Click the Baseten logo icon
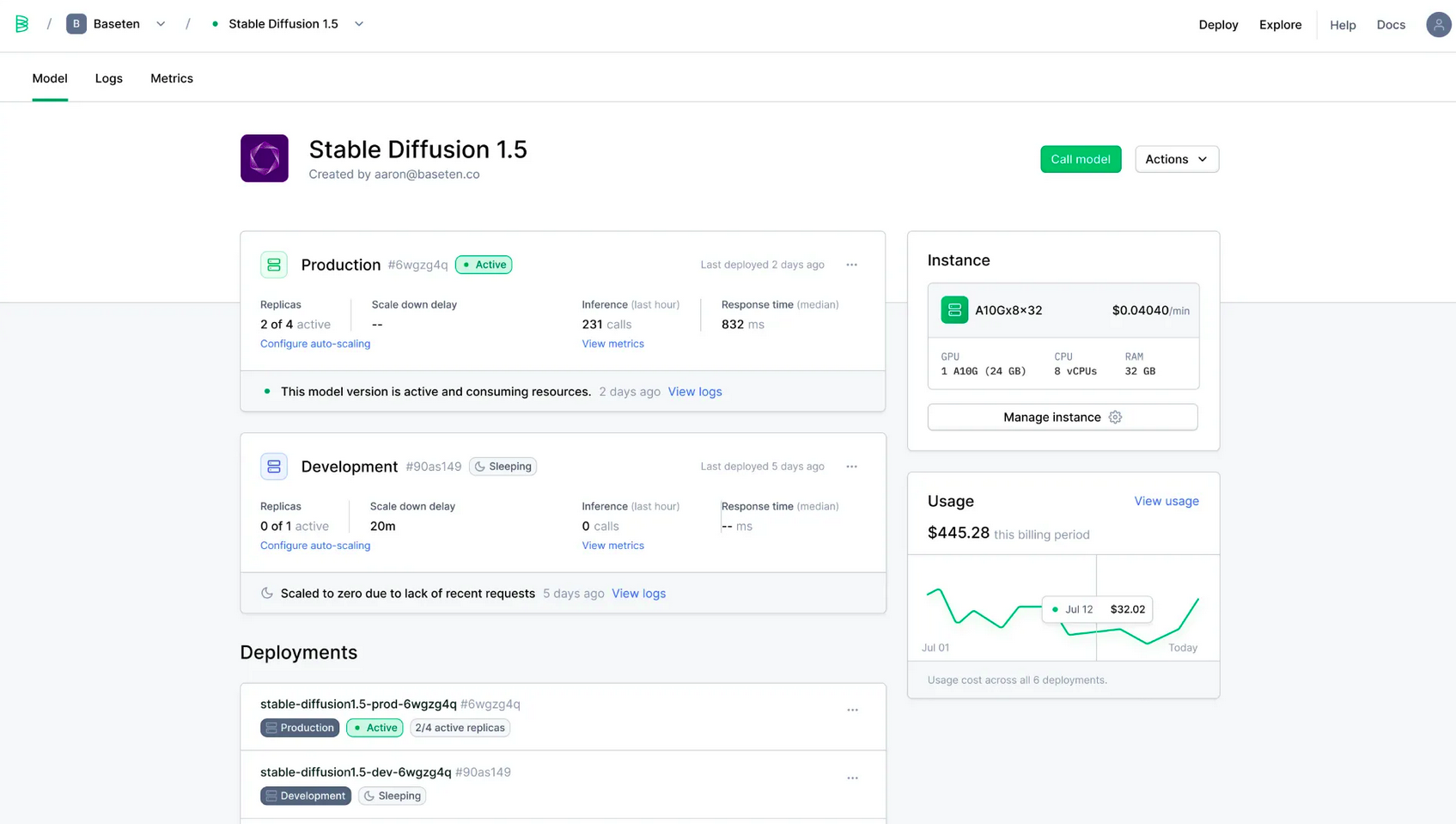The height and width of the screenshot is (824, 1456). pos(22,24)
